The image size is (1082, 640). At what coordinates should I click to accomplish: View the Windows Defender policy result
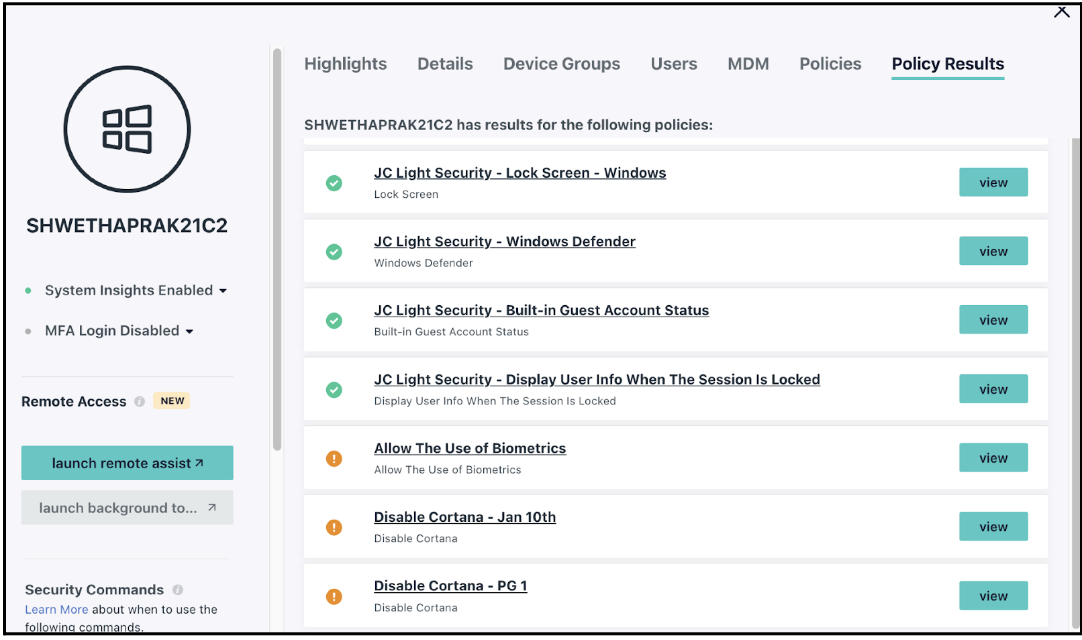pos(993,251)
